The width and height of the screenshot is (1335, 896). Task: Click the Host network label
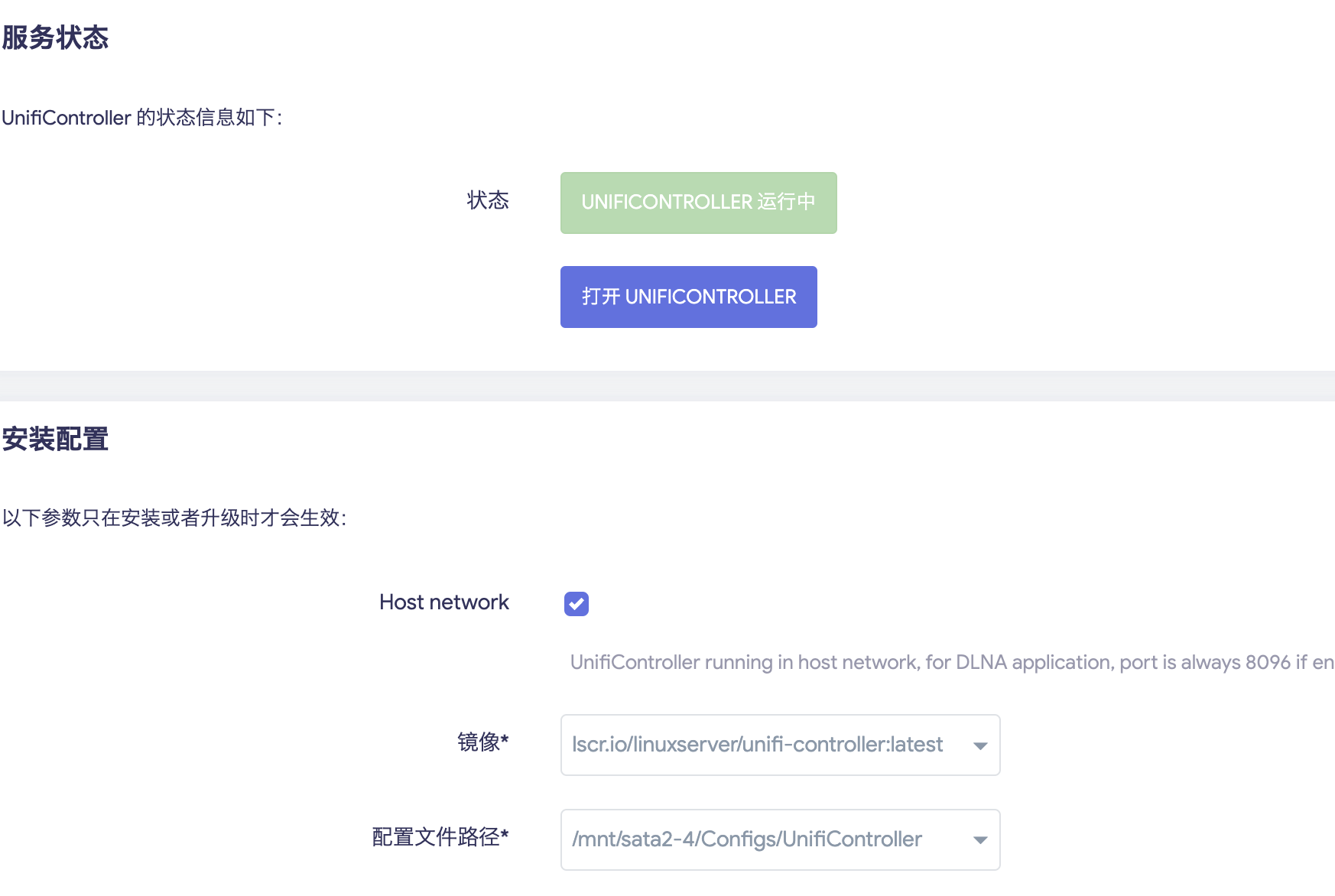point(444,602)
